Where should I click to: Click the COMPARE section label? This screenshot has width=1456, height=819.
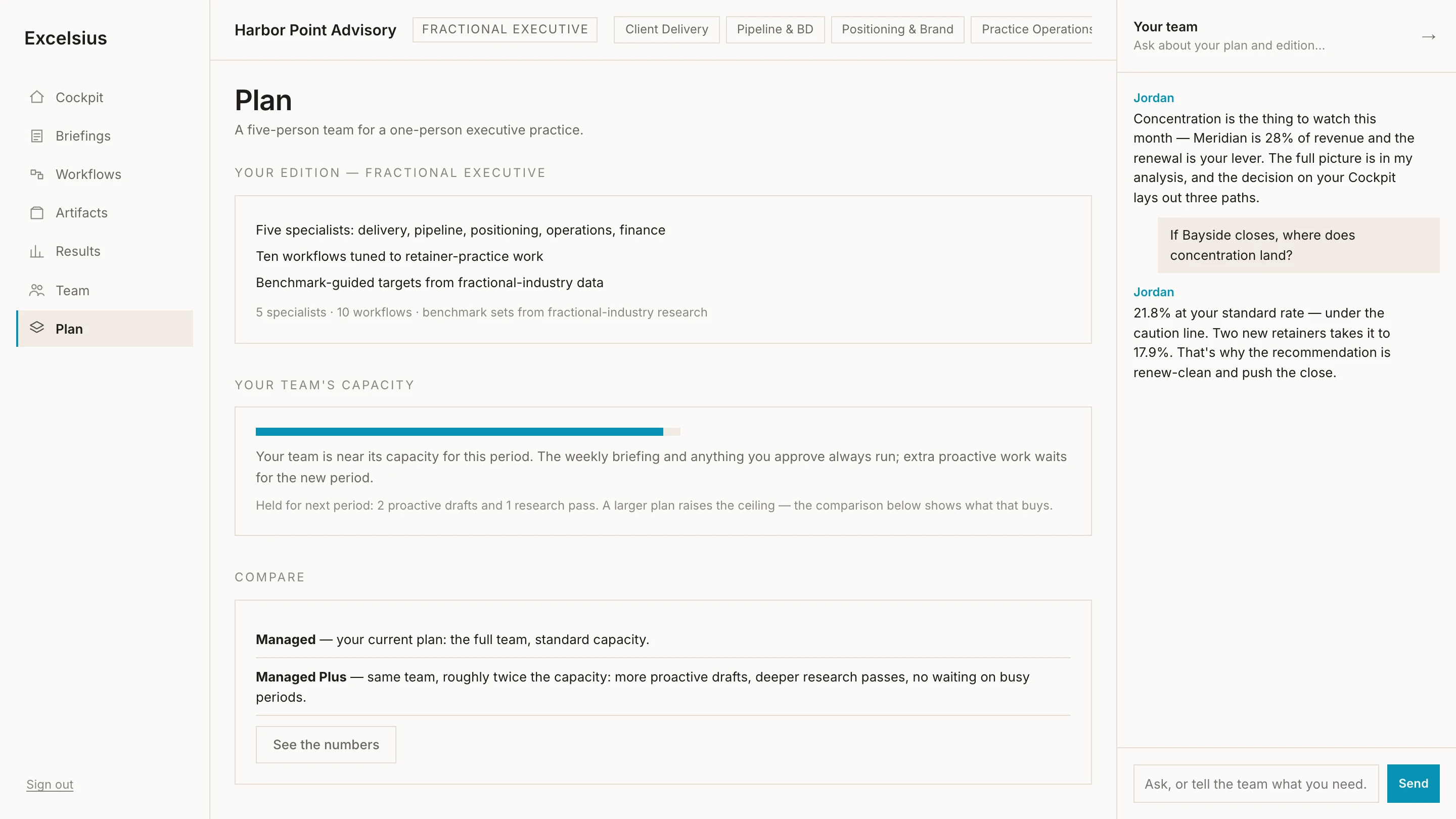pos(269,577)
